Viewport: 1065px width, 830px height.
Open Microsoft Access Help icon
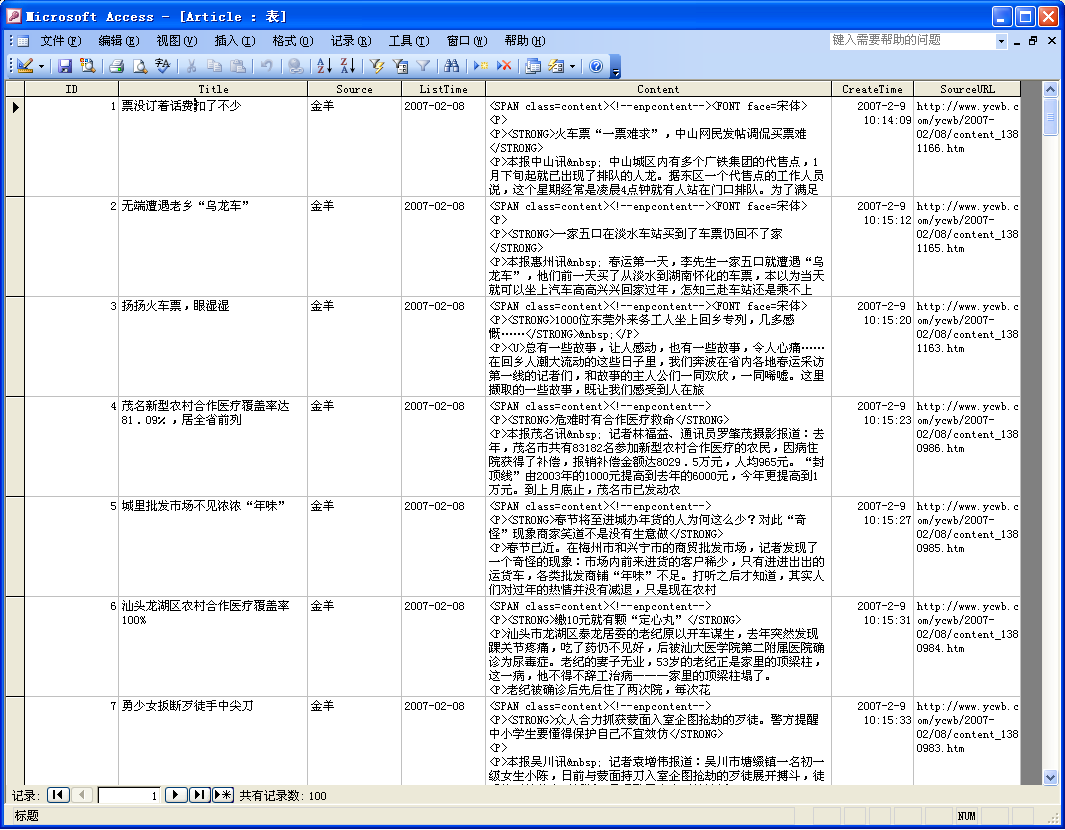[x=596, y=66]
